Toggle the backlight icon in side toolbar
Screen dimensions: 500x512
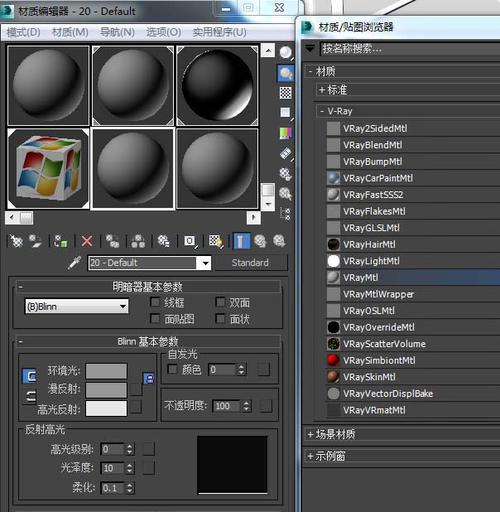286,73
